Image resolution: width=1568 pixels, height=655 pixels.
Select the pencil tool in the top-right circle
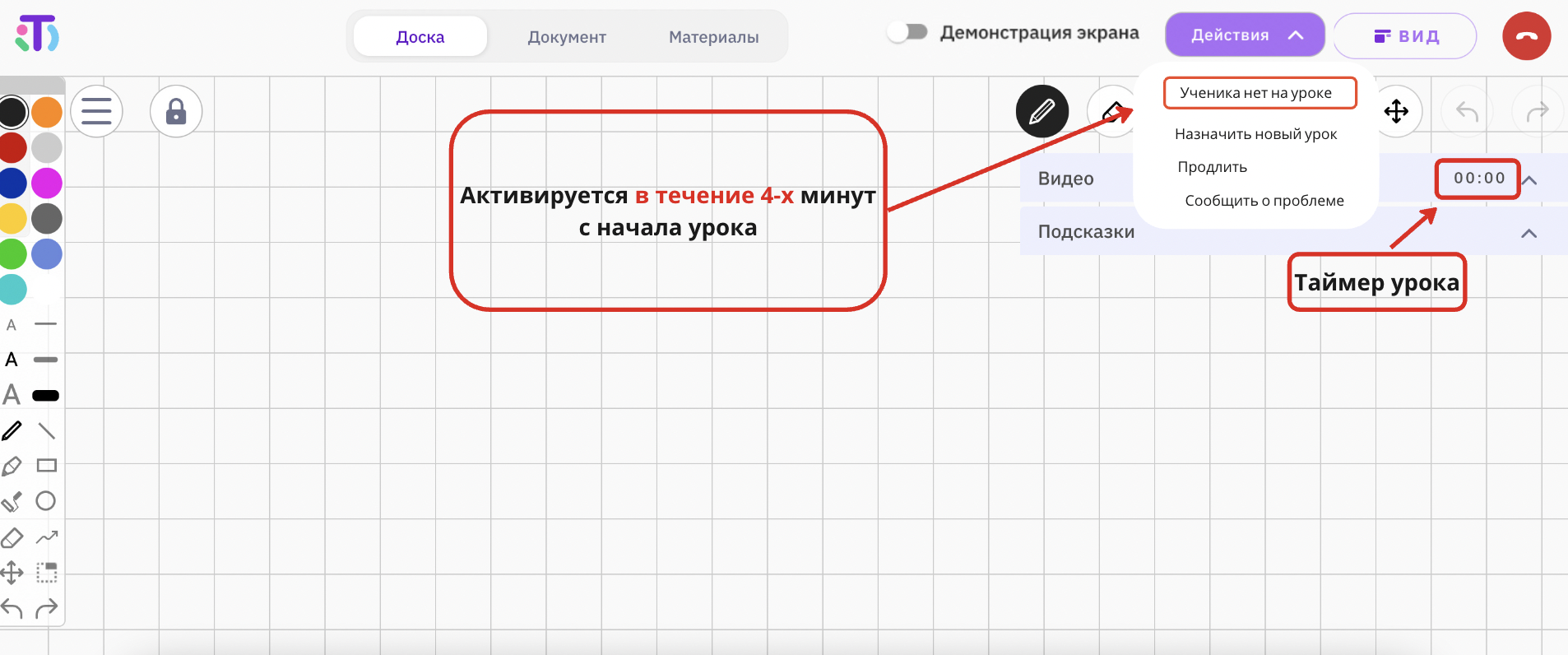pyautogui.click(x=1042, y=111)
